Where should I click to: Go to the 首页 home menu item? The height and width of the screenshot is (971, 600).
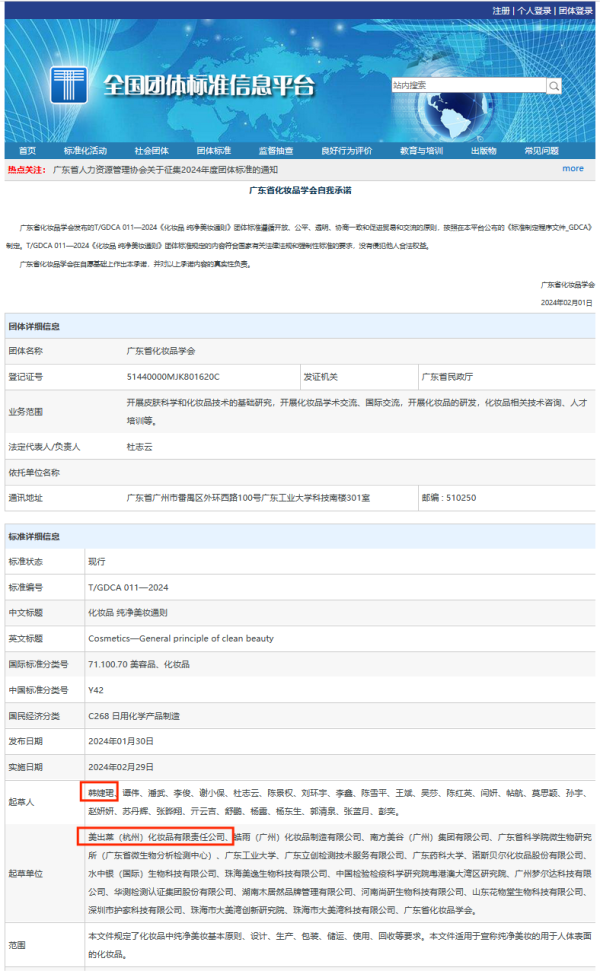(27, 151)
